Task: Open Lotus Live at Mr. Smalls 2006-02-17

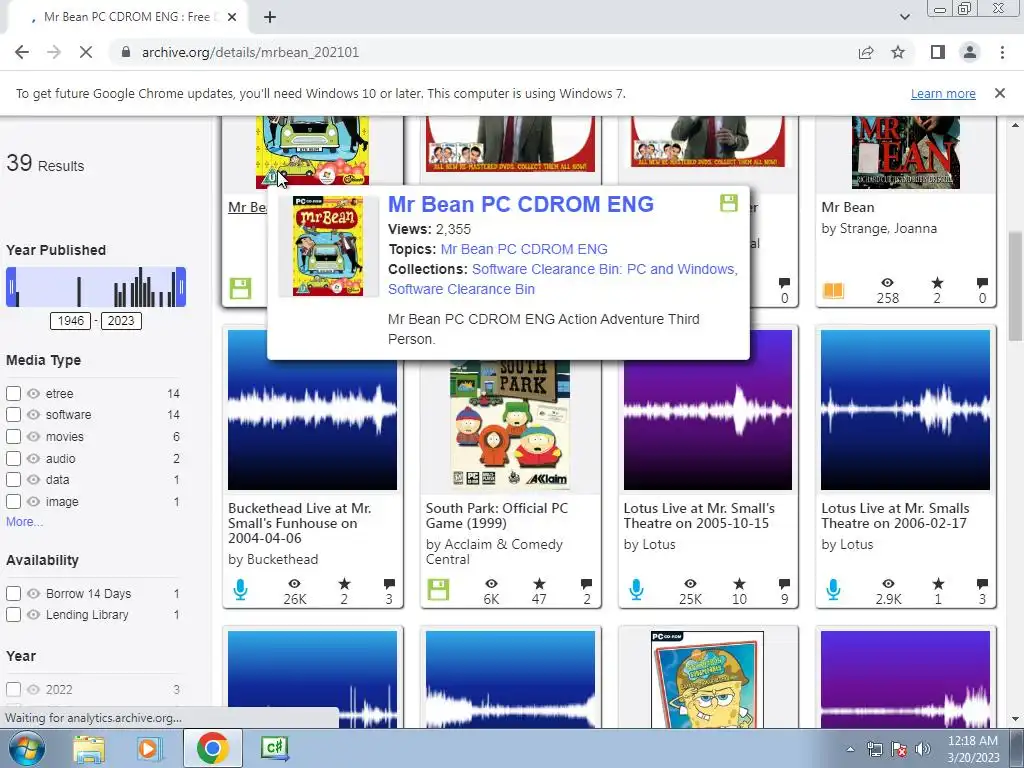Action: (895, 515)
